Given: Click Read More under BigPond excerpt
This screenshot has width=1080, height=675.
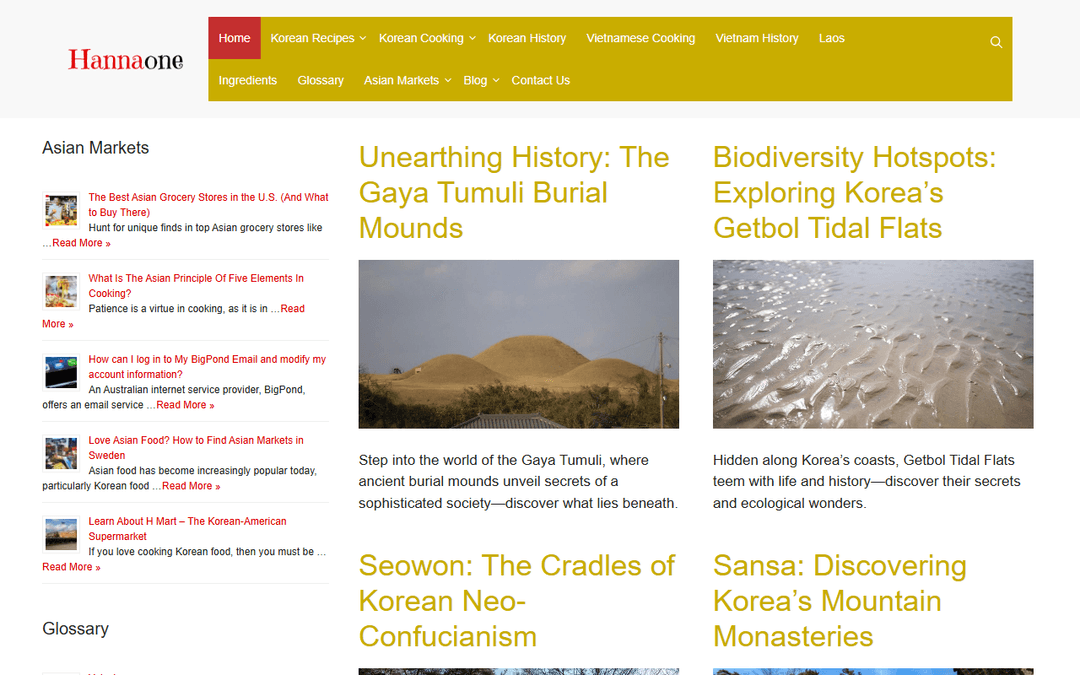Looking at the screenshot, I should point(185,405).
